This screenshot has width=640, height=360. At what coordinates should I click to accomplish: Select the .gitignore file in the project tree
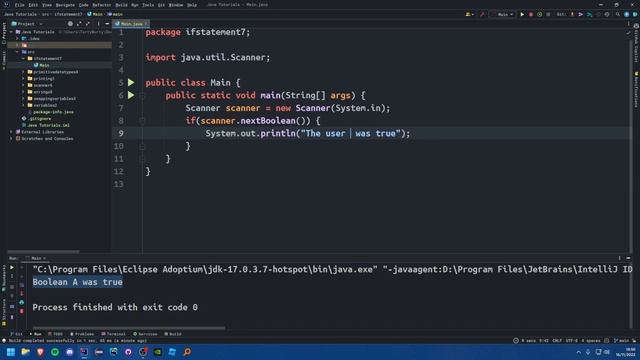coord(37,118)
